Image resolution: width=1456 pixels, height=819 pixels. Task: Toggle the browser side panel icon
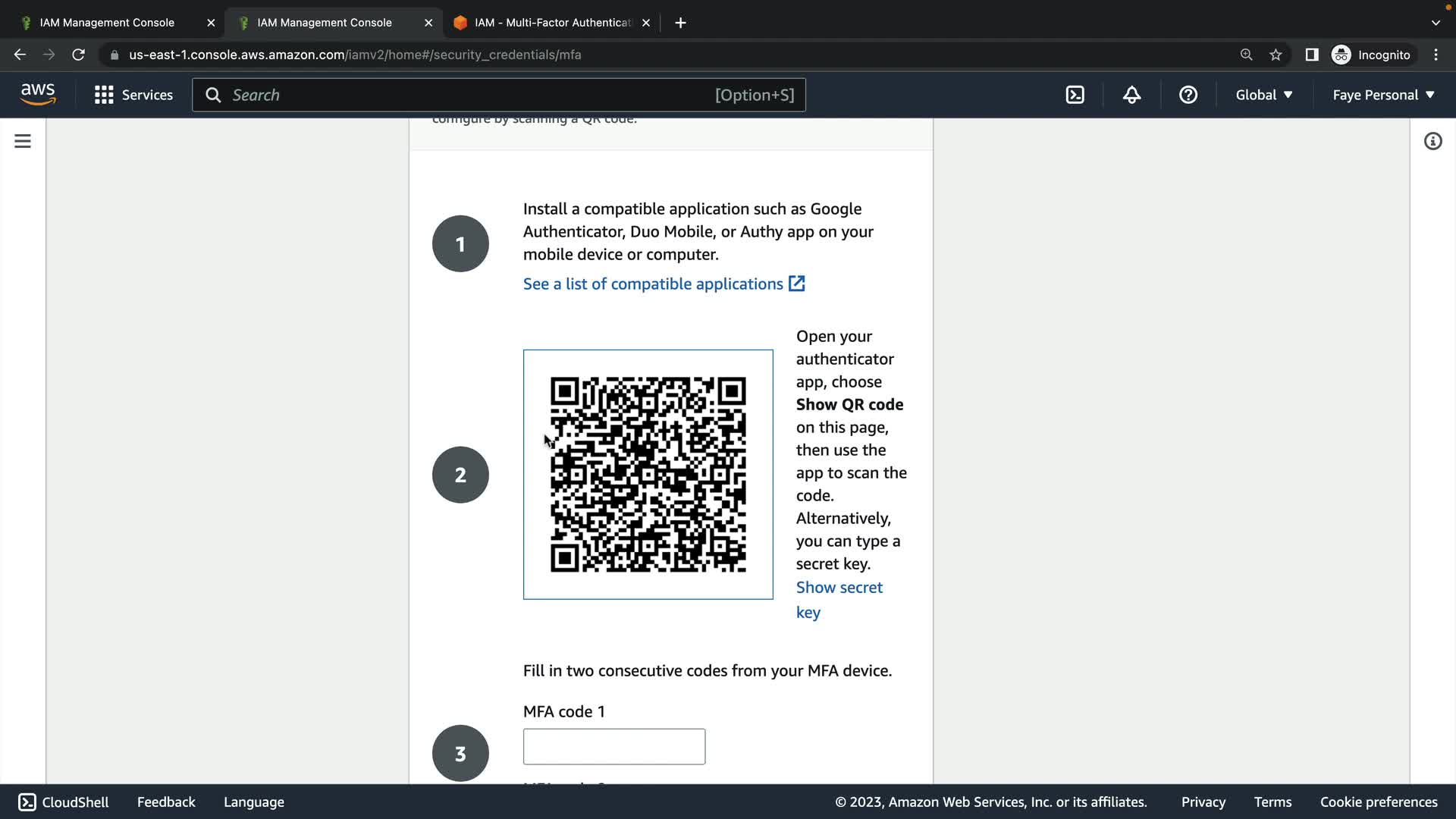coord(1311,55)
